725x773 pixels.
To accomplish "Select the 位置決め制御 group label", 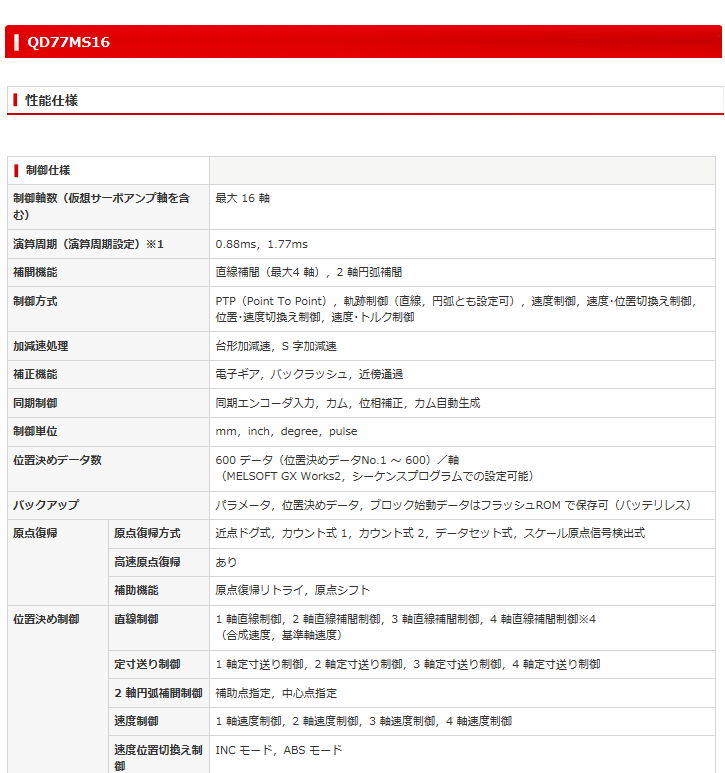I will pyautogui.click(x=46, y=619).
